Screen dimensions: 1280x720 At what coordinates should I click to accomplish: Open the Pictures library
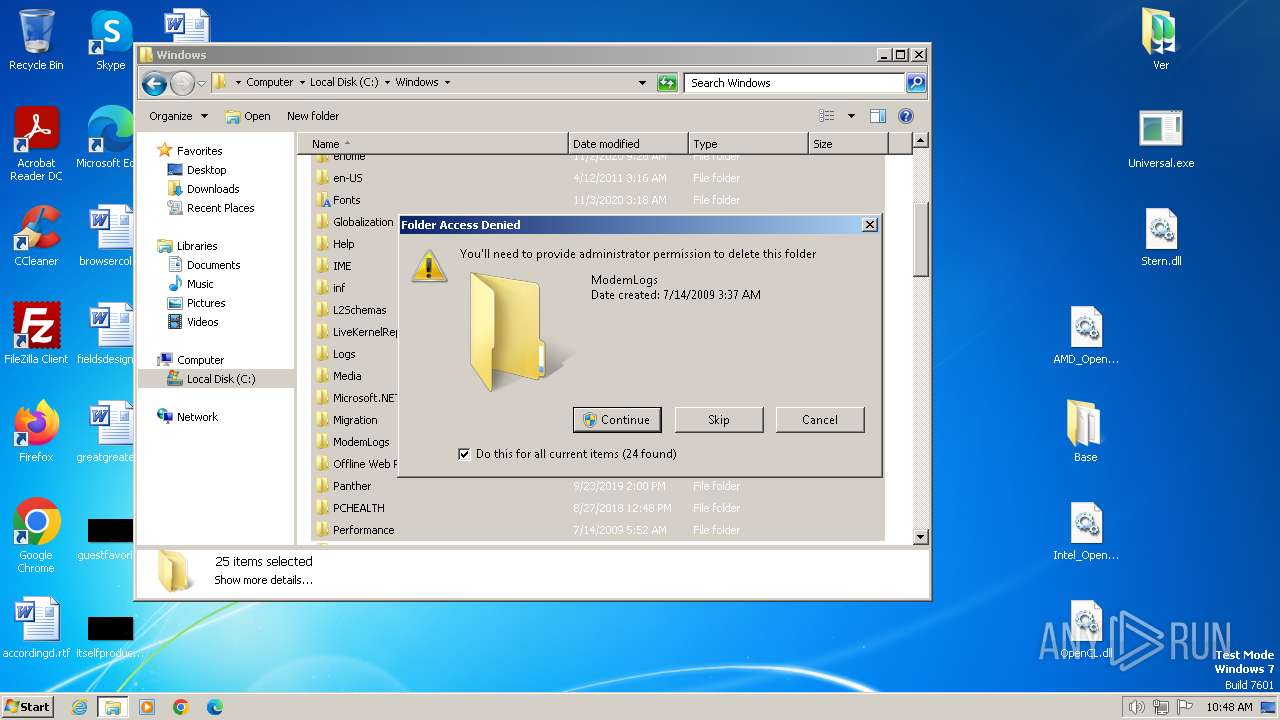pyautogui.click(x=206, y=303)
